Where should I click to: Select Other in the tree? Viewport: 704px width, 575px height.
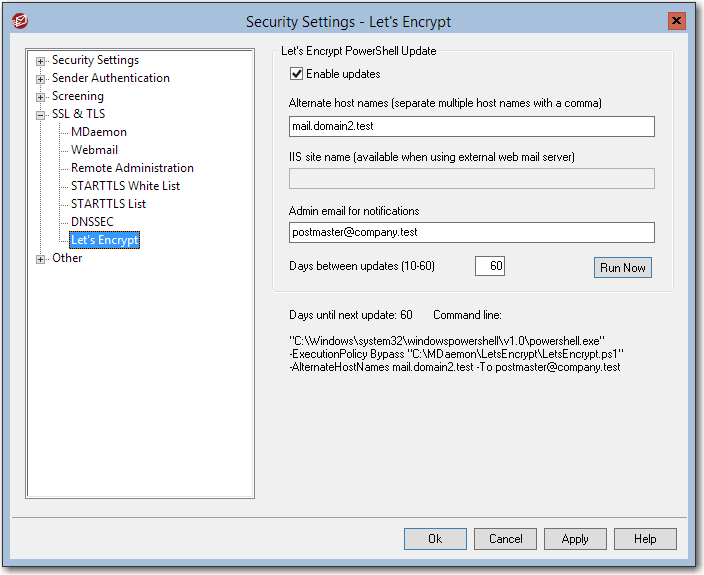coord(67,258)
